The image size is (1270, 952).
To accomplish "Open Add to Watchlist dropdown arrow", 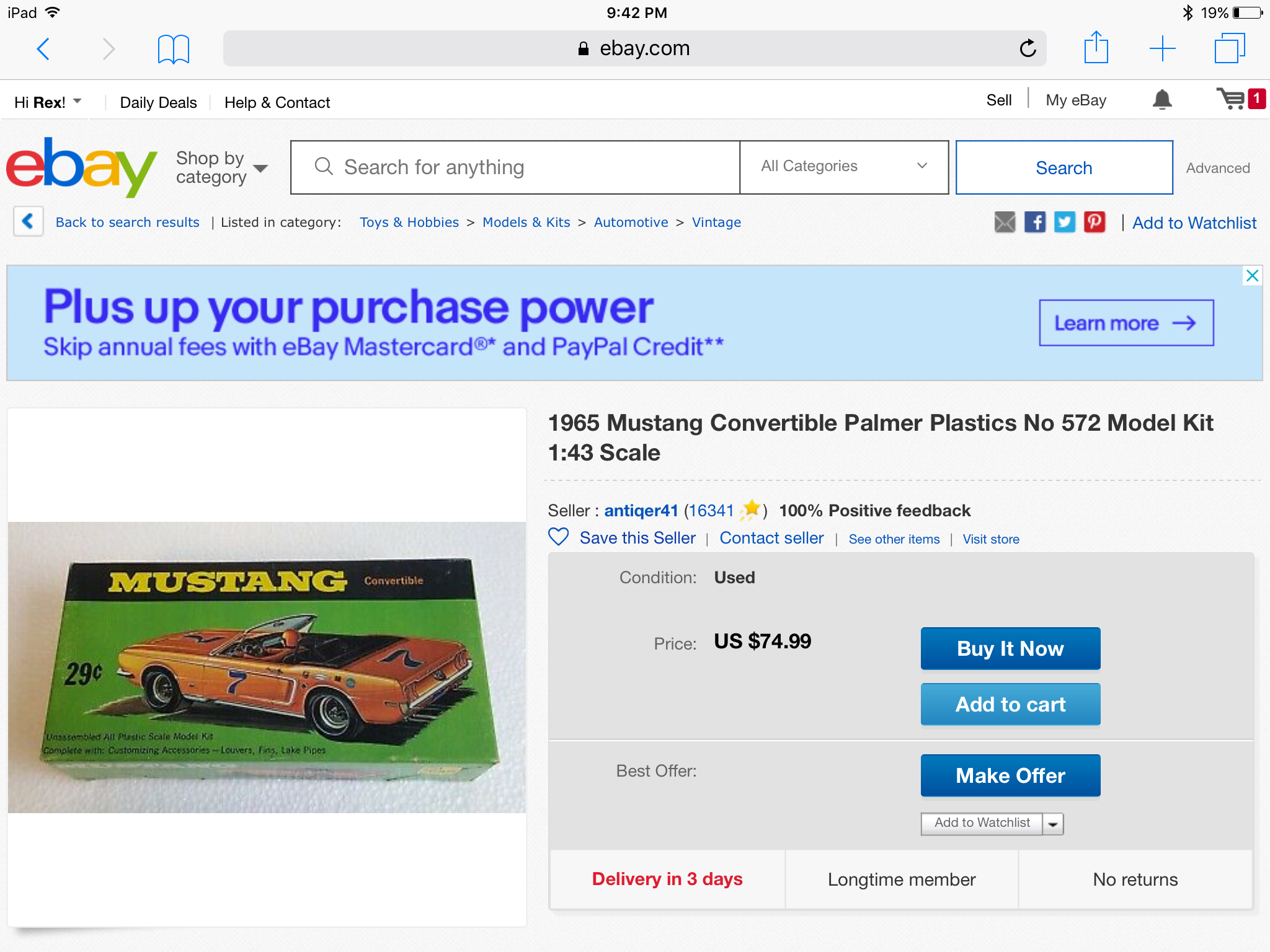I will [x=1053, y=824].
